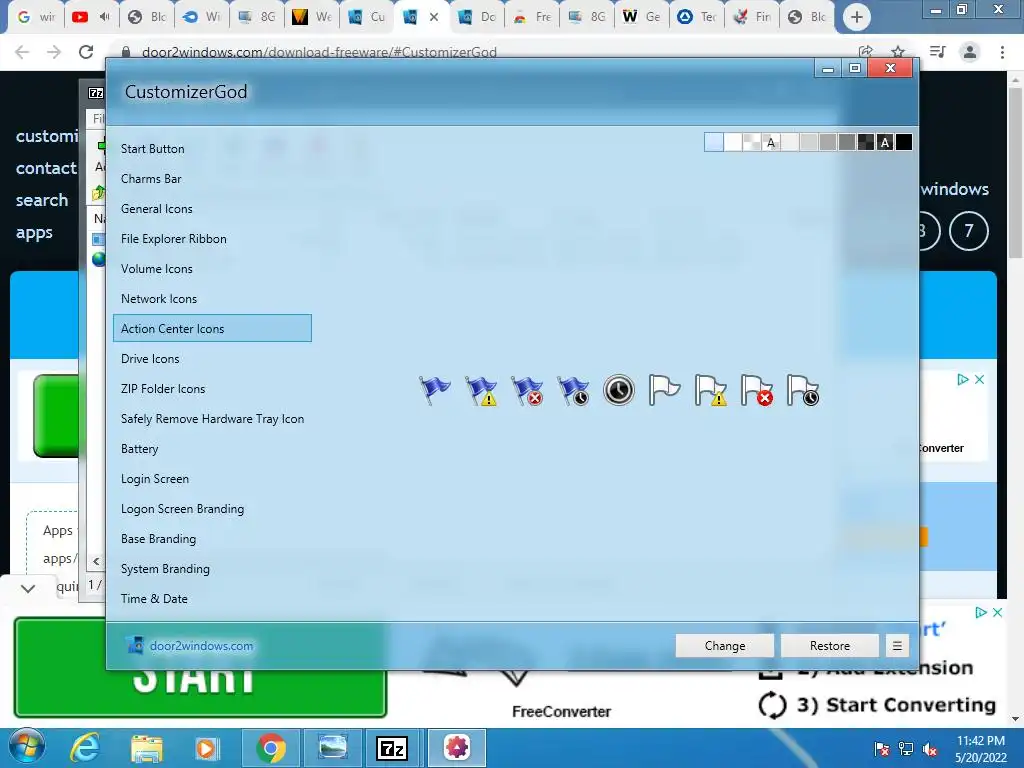The height and width of the screenshot is (768, 1024).
Task: Click the Action Center tray flag
Action: click(x=882, y=748)
